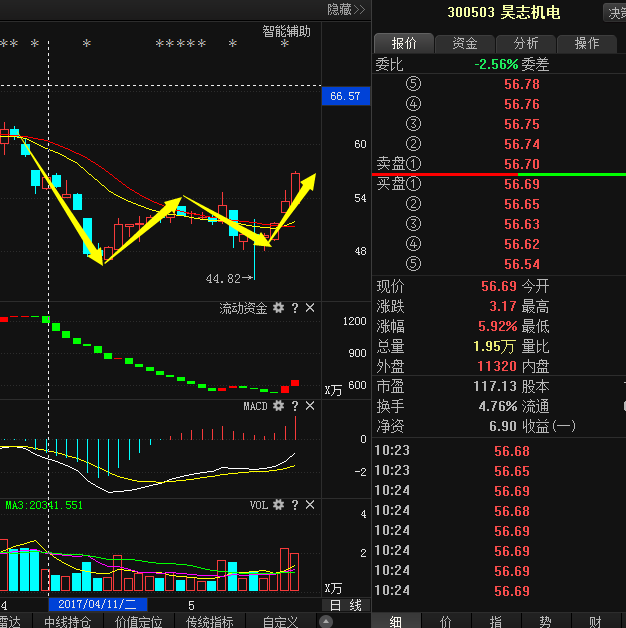Select the 财 tab at bottom right
The image size is (626, 628).
tap(595, 621)
